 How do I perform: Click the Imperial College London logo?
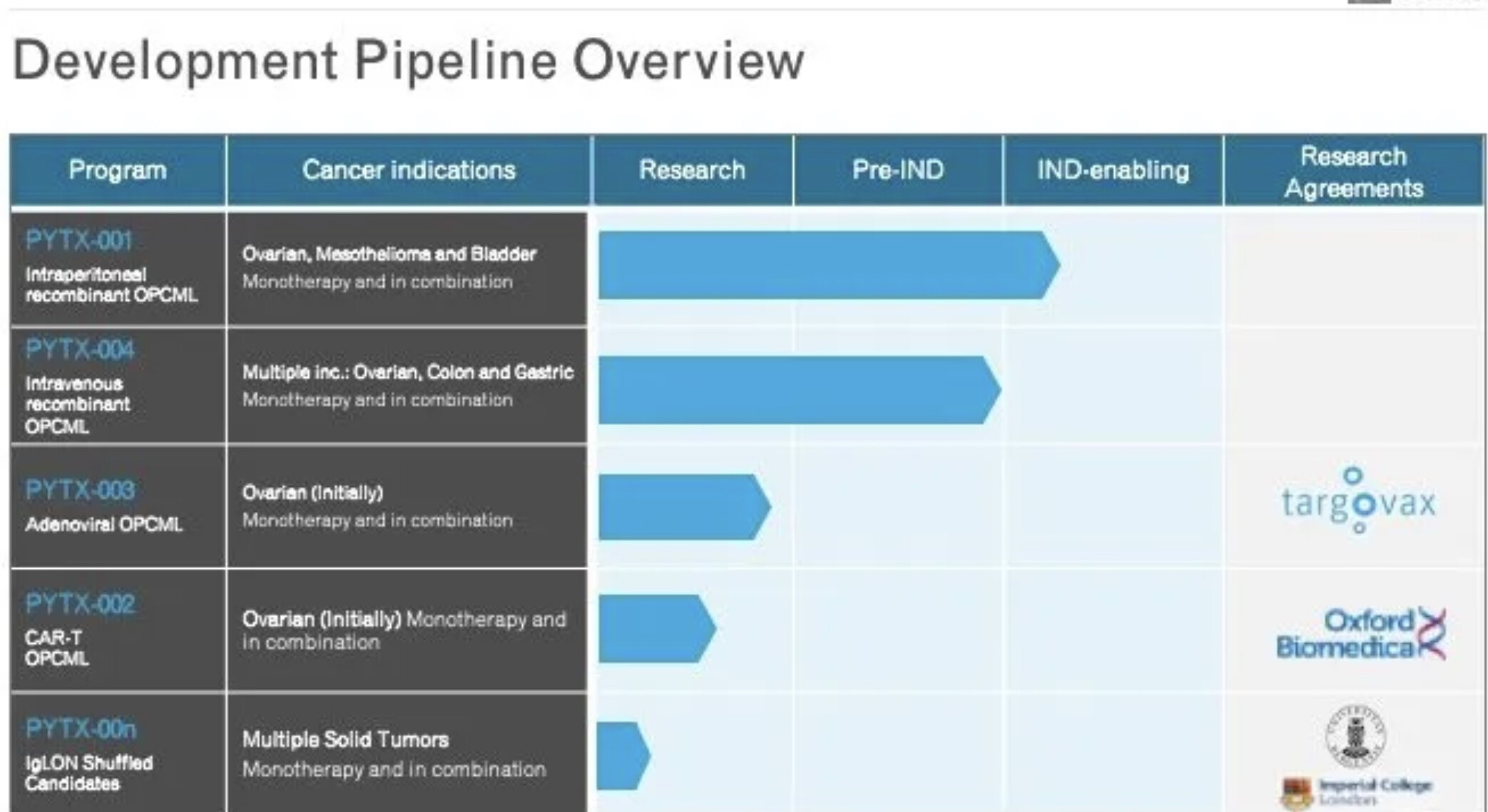tap(1355, 791)
